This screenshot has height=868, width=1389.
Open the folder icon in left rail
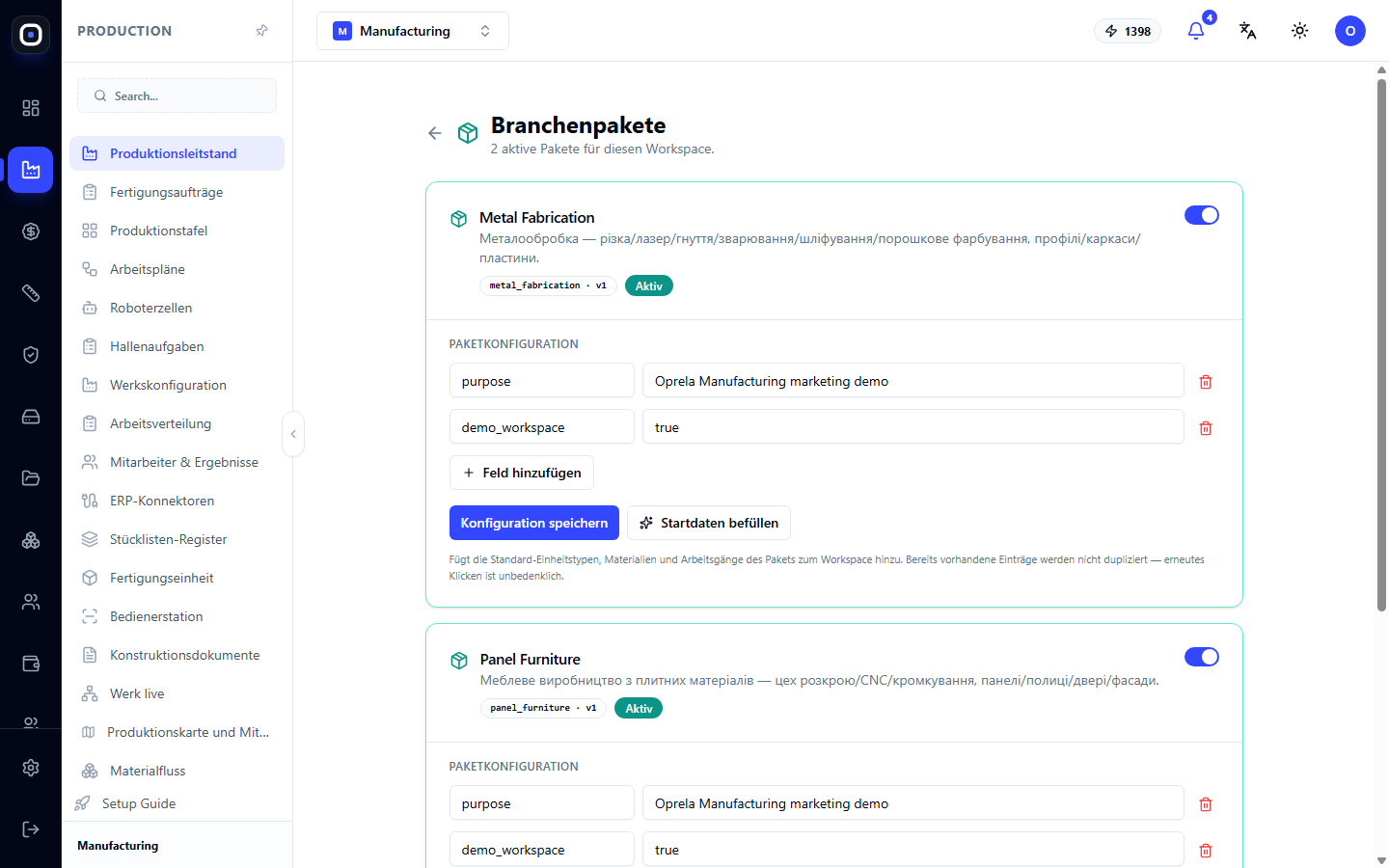(x=31, y=478)
